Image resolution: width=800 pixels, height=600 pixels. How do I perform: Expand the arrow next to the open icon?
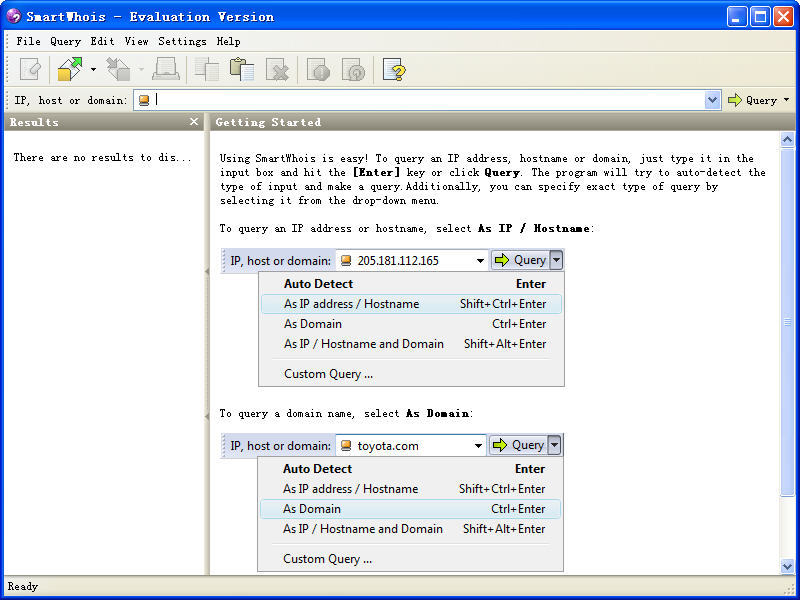point(93,69)
